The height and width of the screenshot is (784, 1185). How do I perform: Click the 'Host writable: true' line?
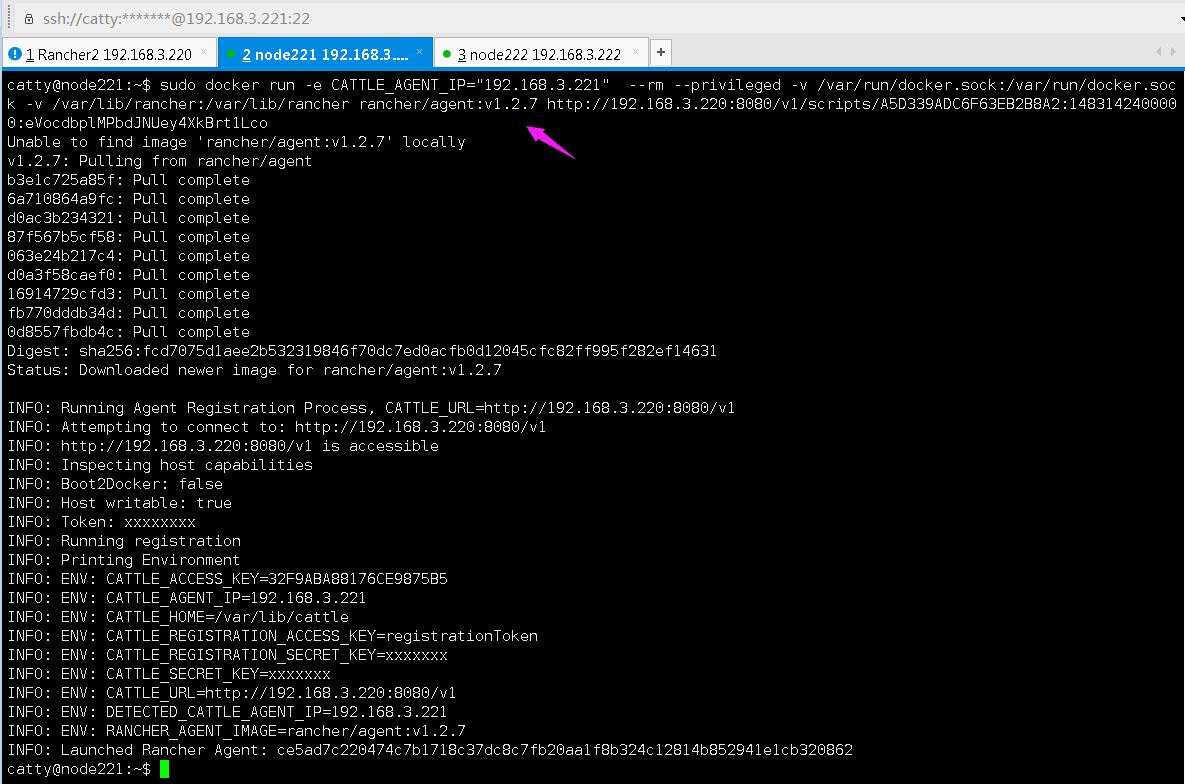tap(119, 503)
